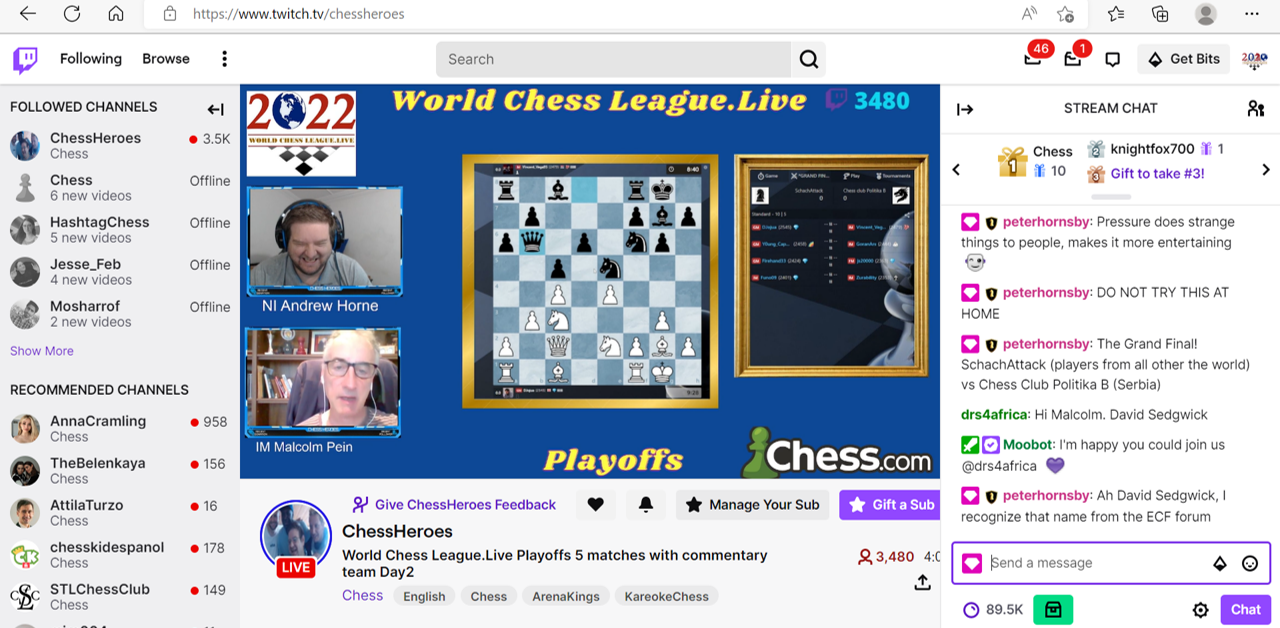
Task: Go to the Twitch home logo
Action: 25,60
